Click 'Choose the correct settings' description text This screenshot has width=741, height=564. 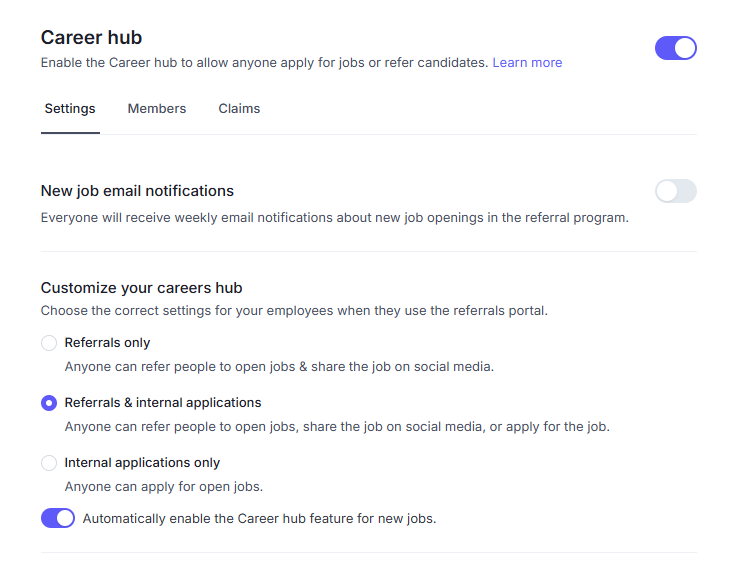(x=294, y=311)
